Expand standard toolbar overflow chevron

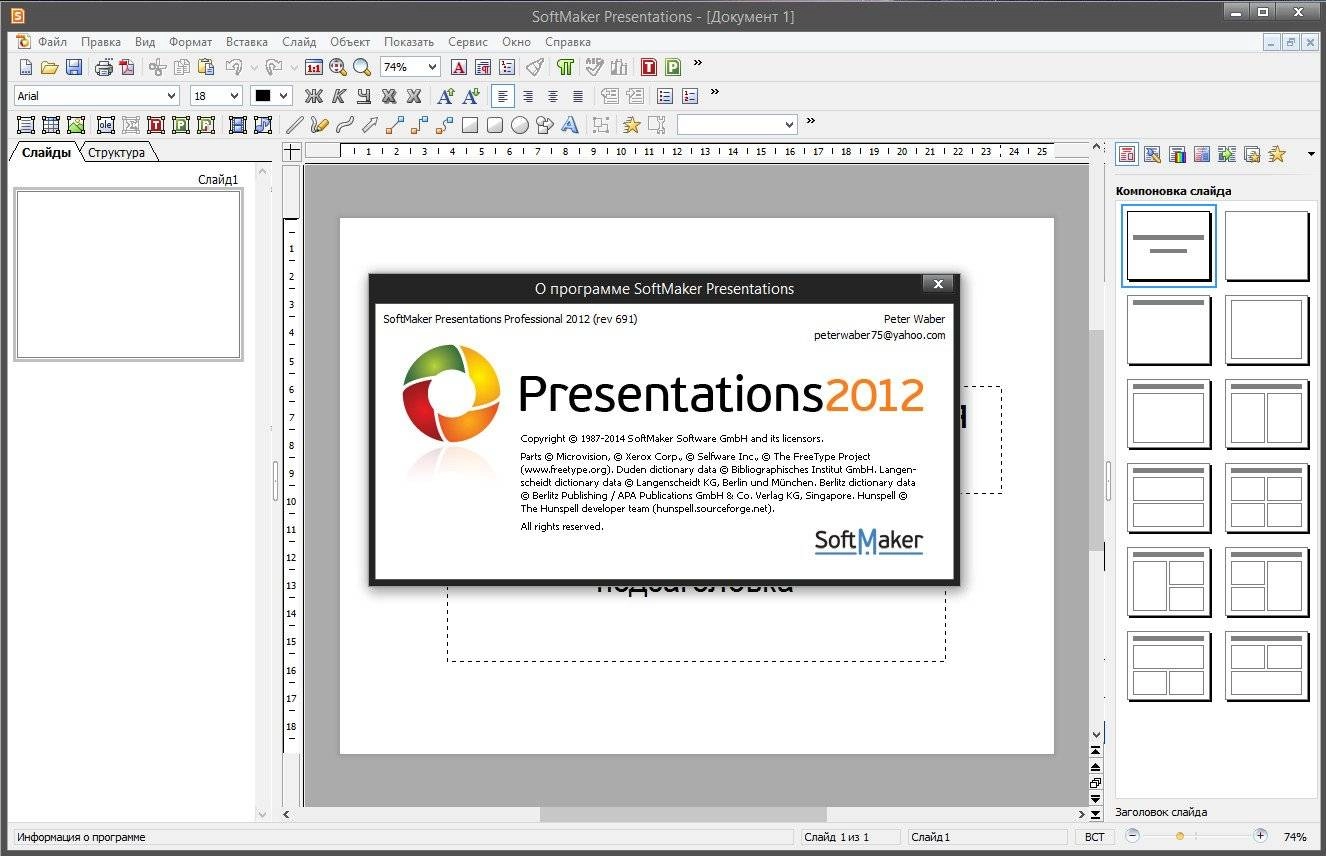click(698, 64)
